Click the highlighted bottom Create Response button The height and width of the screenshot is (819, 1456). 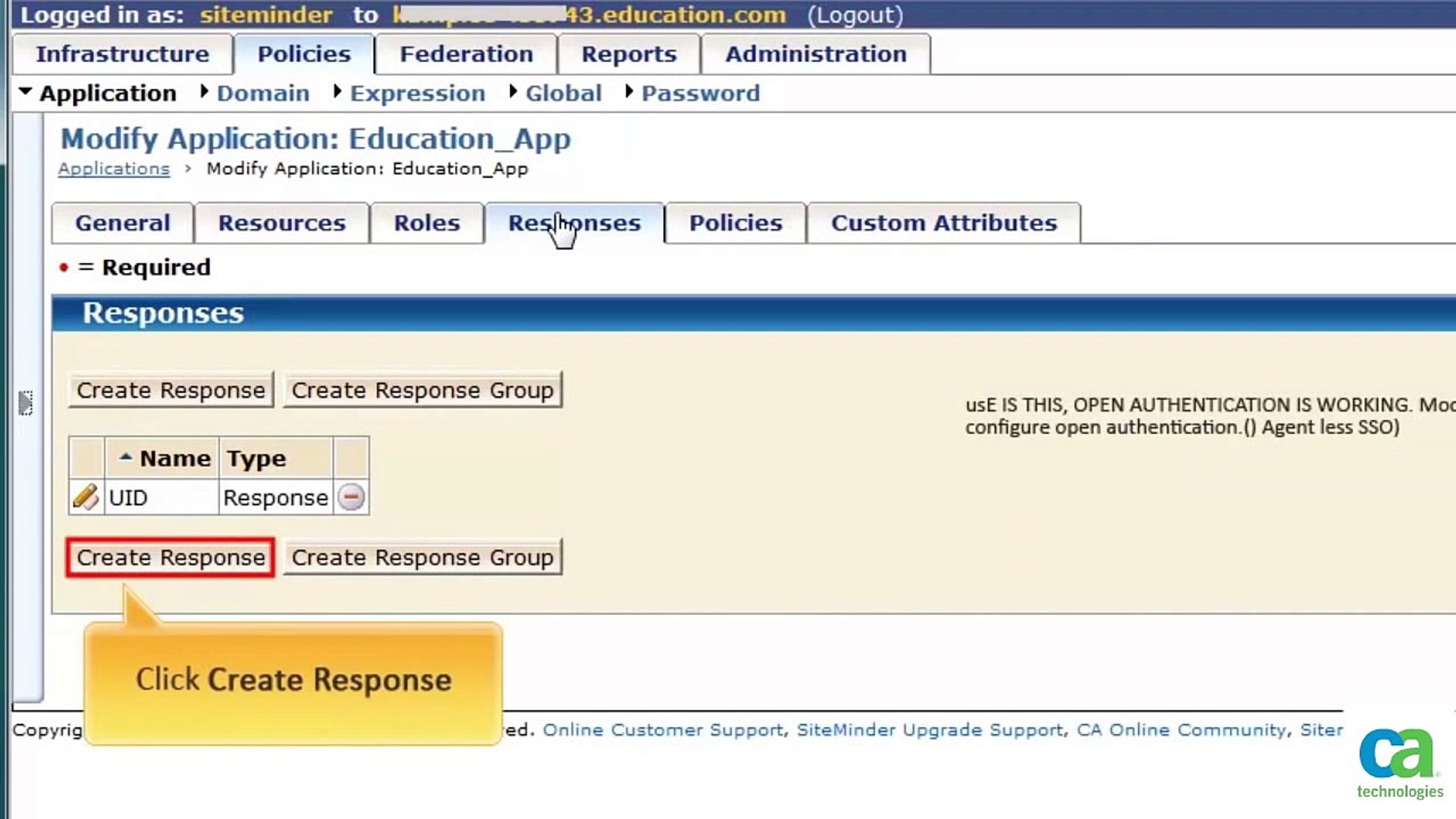(171, 557)
